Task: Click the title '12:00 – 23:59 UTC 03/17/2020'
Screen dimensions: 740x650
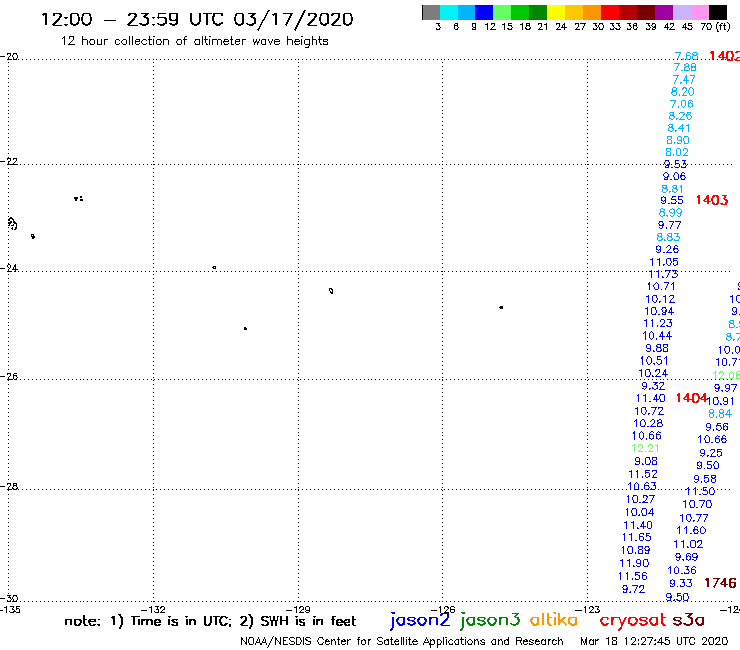Action: click(197, 19)
